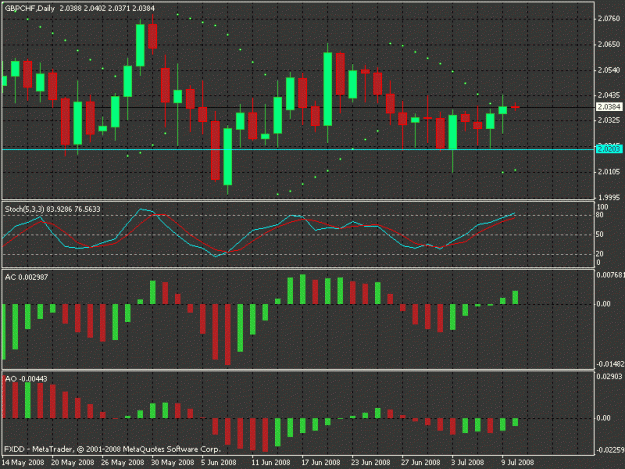This screenshot has height=469, width=625.
Task: Click the GBPCHF,Daily chart title text
Action: (x=29, y=8)
